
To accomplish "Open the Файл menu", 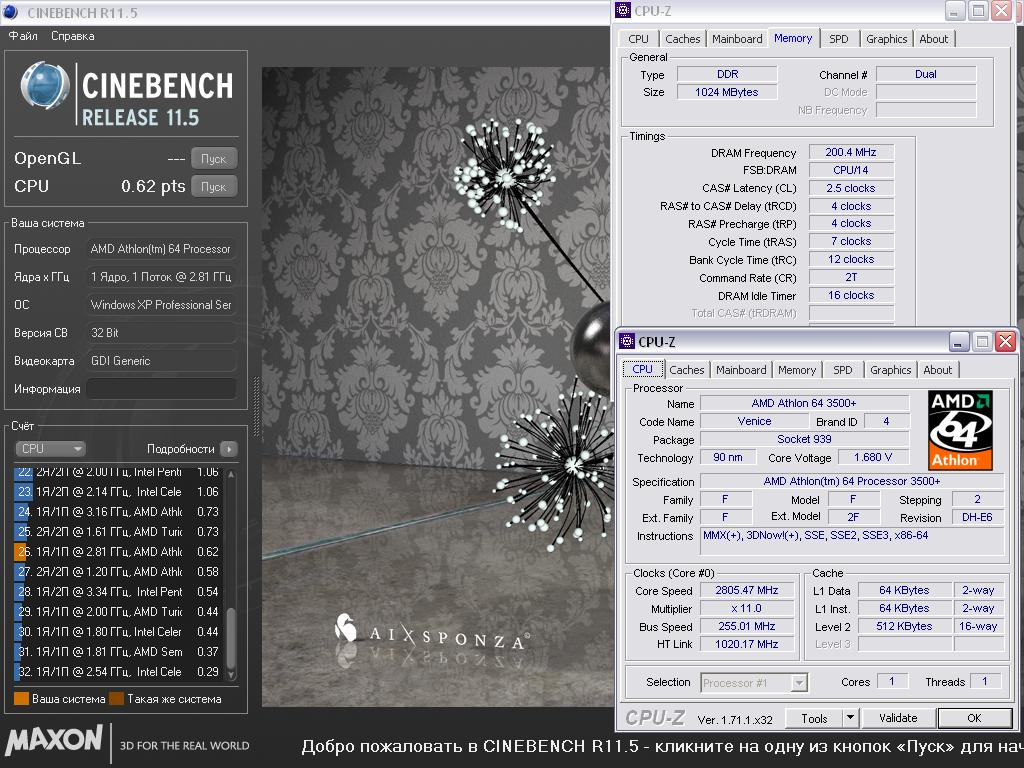I will click(23, 36).
